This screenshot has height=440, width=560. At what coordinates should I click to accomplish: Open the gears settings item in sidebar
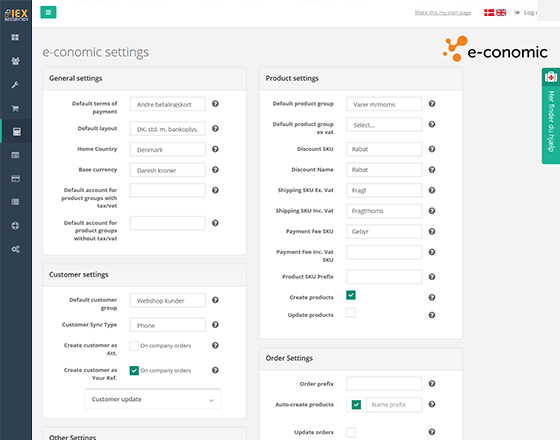[x=15, y=249]
